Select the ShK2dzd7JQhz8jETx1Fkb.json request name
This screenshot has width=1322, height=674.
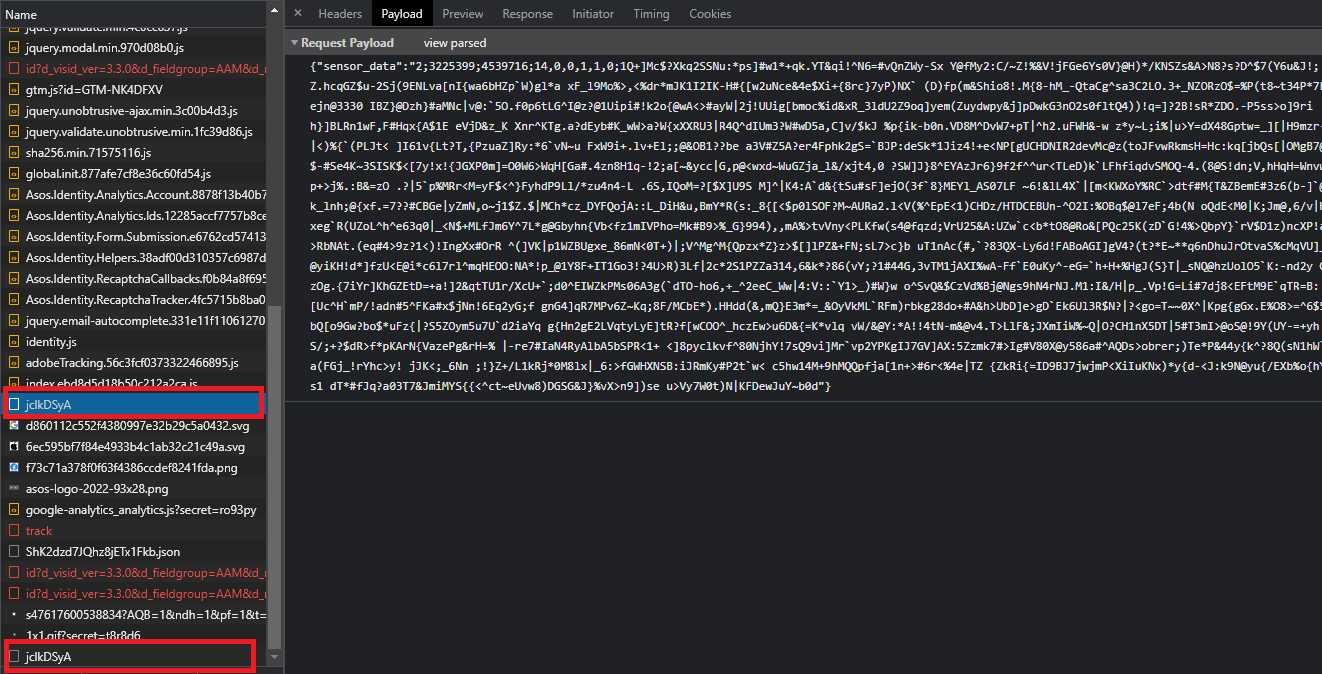point(103,552)
